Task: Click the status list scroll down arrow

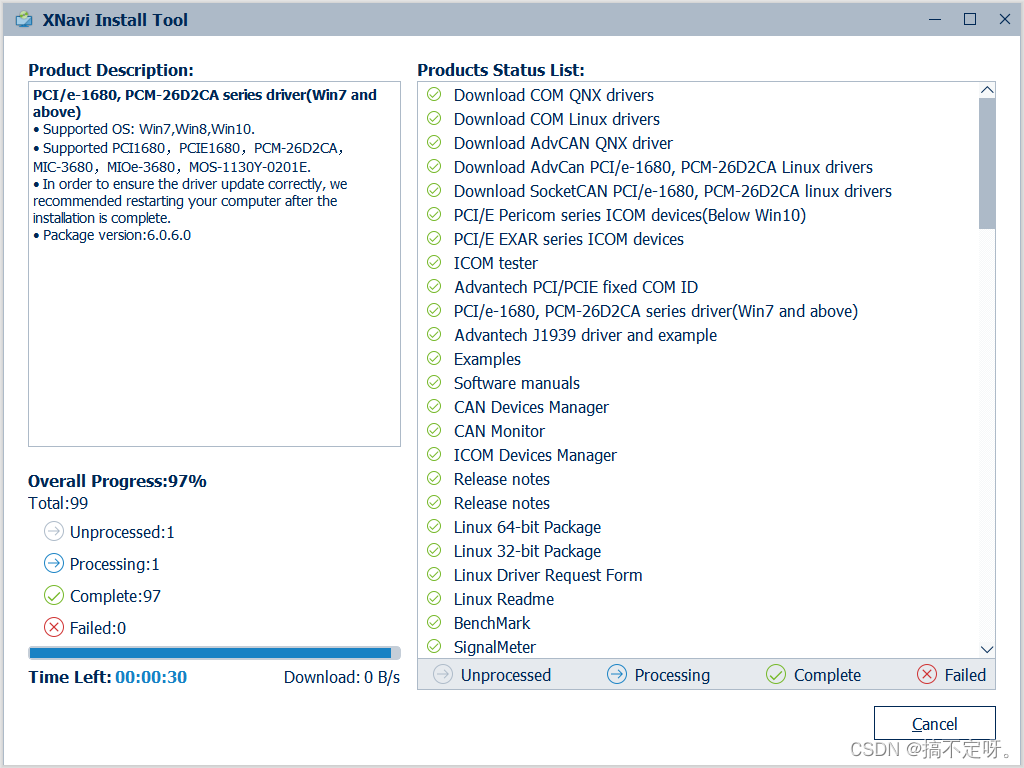Action: pyautogui.click(x=987, y=649)
